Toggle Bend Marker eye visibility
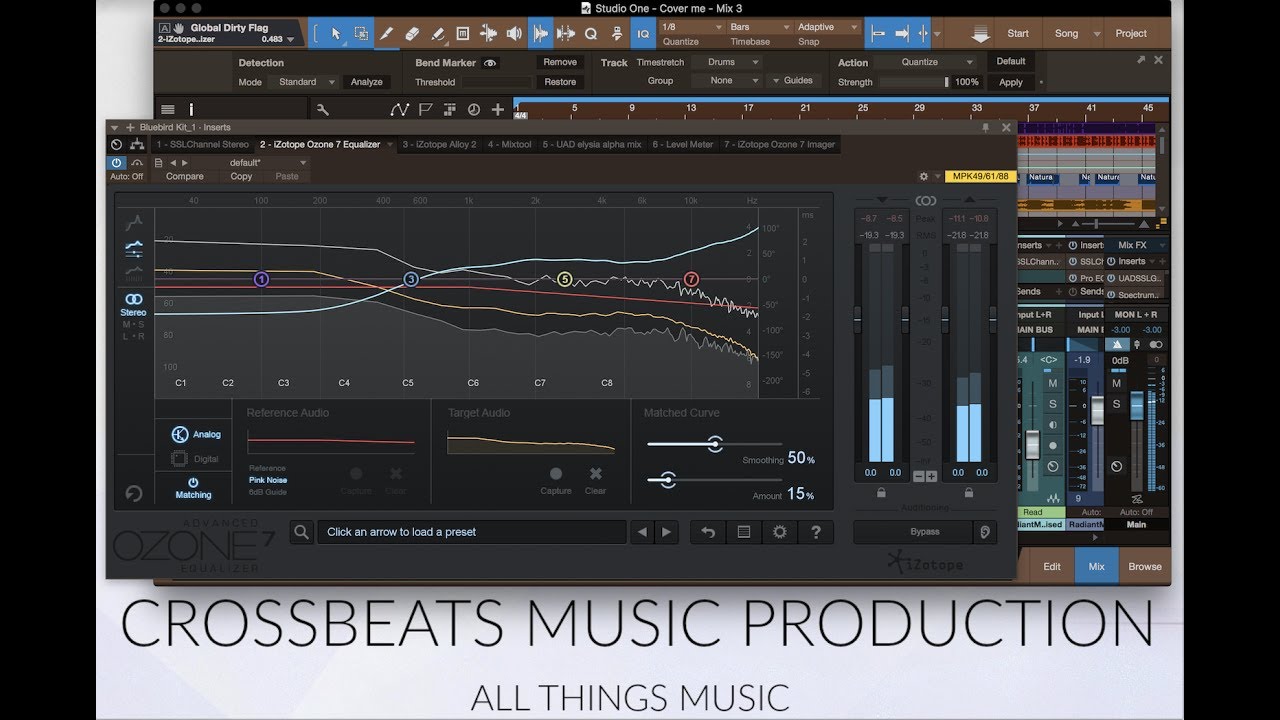 click(490, 62)
